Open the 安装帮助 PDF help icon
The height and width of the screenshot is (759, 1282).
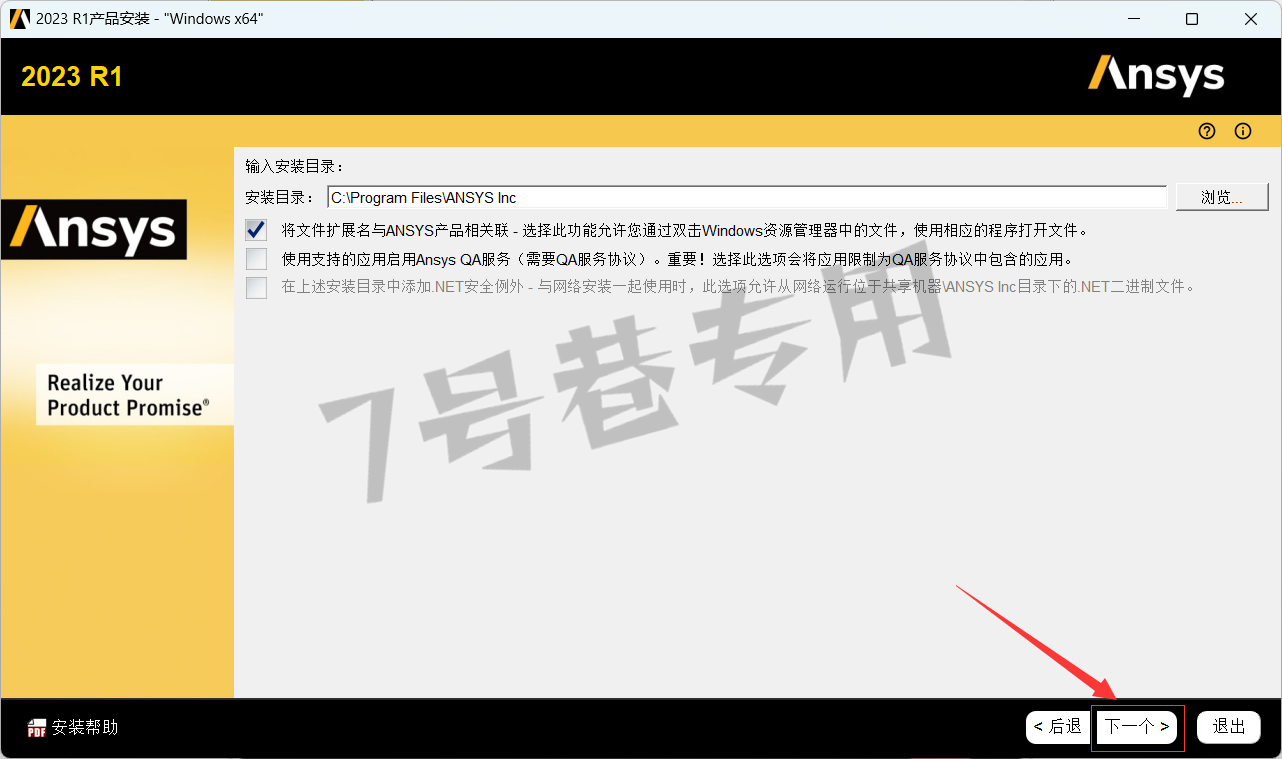(37, 728)
